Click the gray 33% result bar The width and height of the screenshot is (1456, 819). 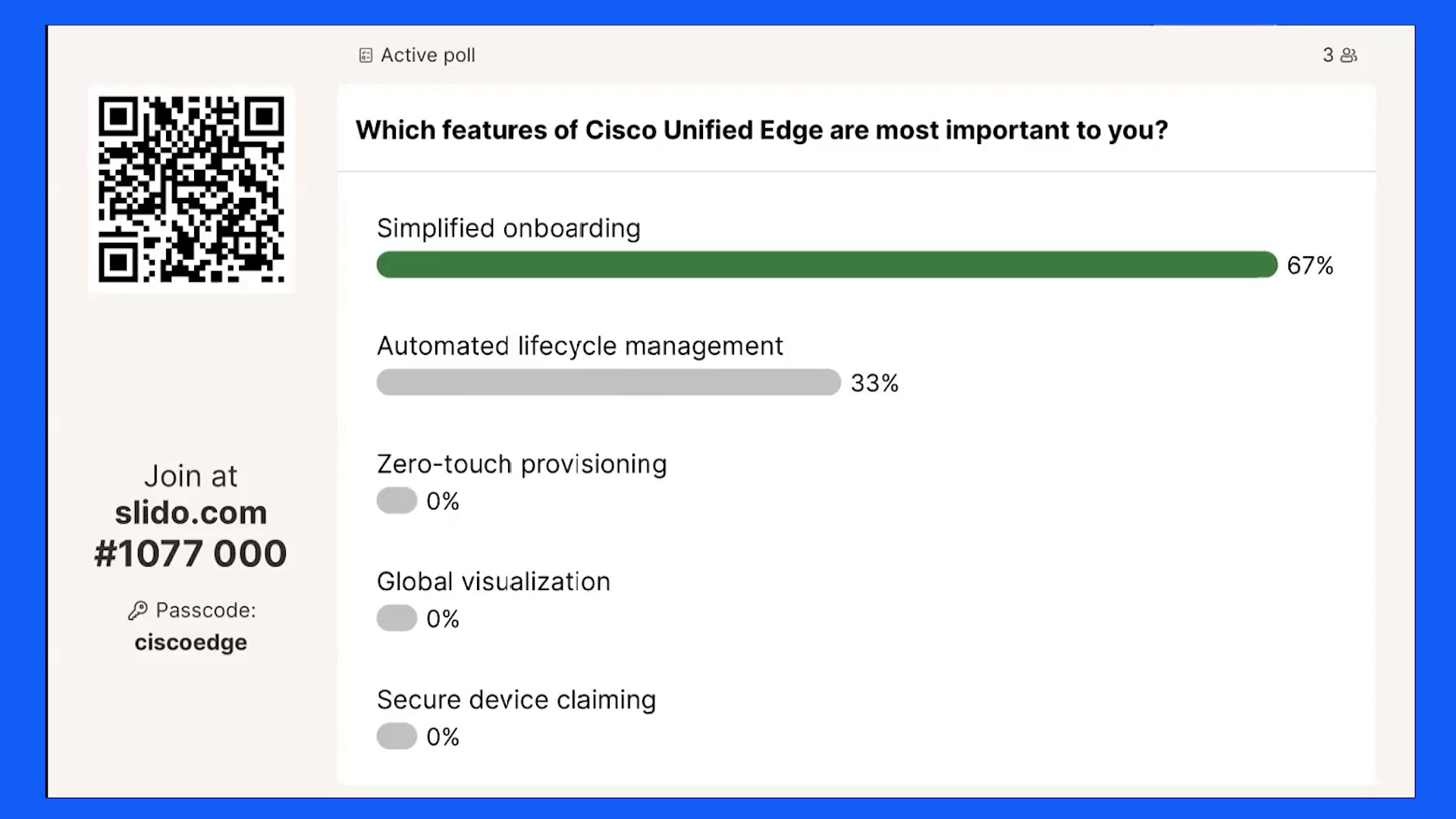[x=609, y=382]
